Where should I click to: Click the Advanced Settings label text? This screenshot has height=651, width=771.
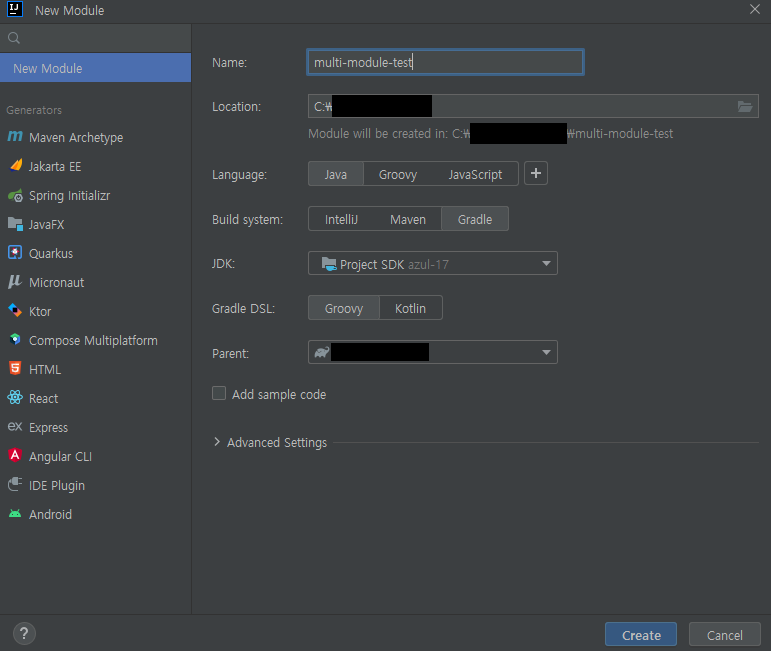tap(277, 443)
